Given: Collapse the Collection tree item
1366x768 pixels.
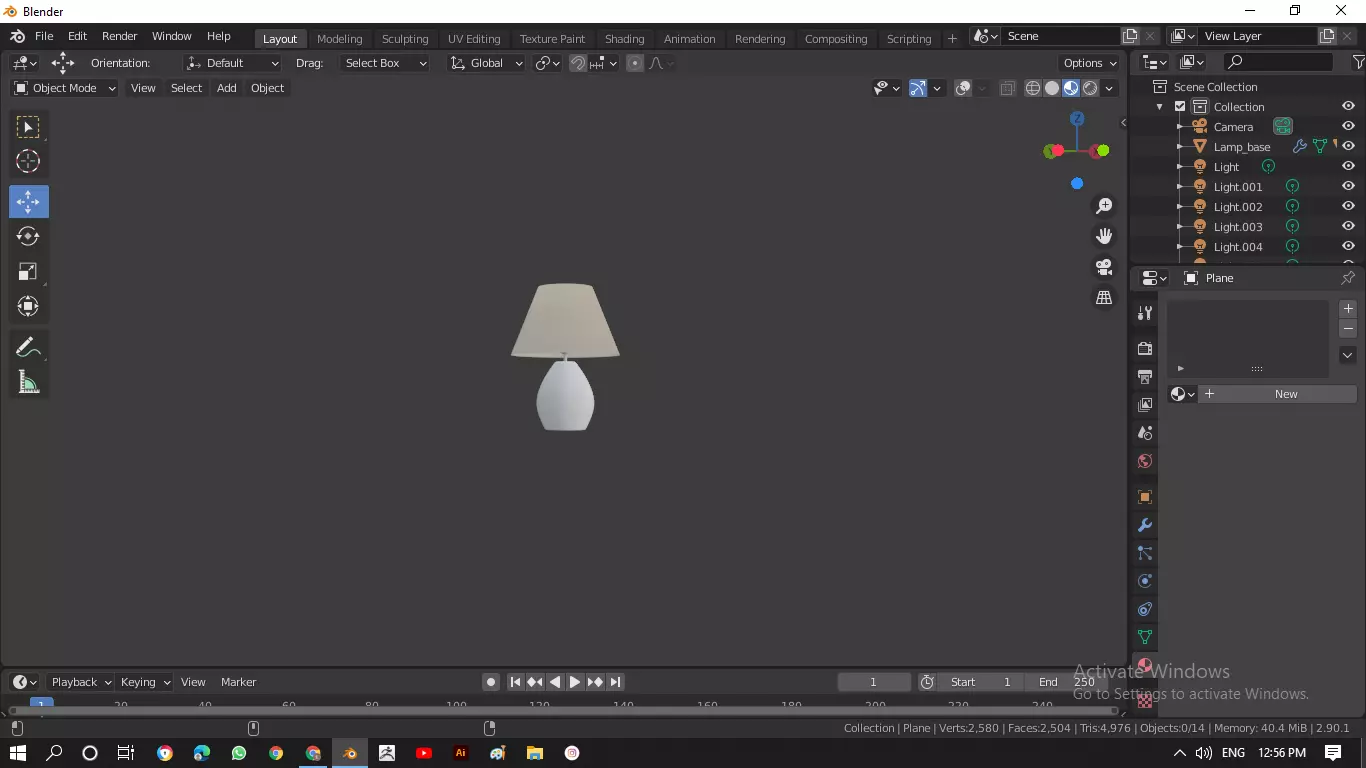Looking at the screenshot, I should [x=1160, y=107].
